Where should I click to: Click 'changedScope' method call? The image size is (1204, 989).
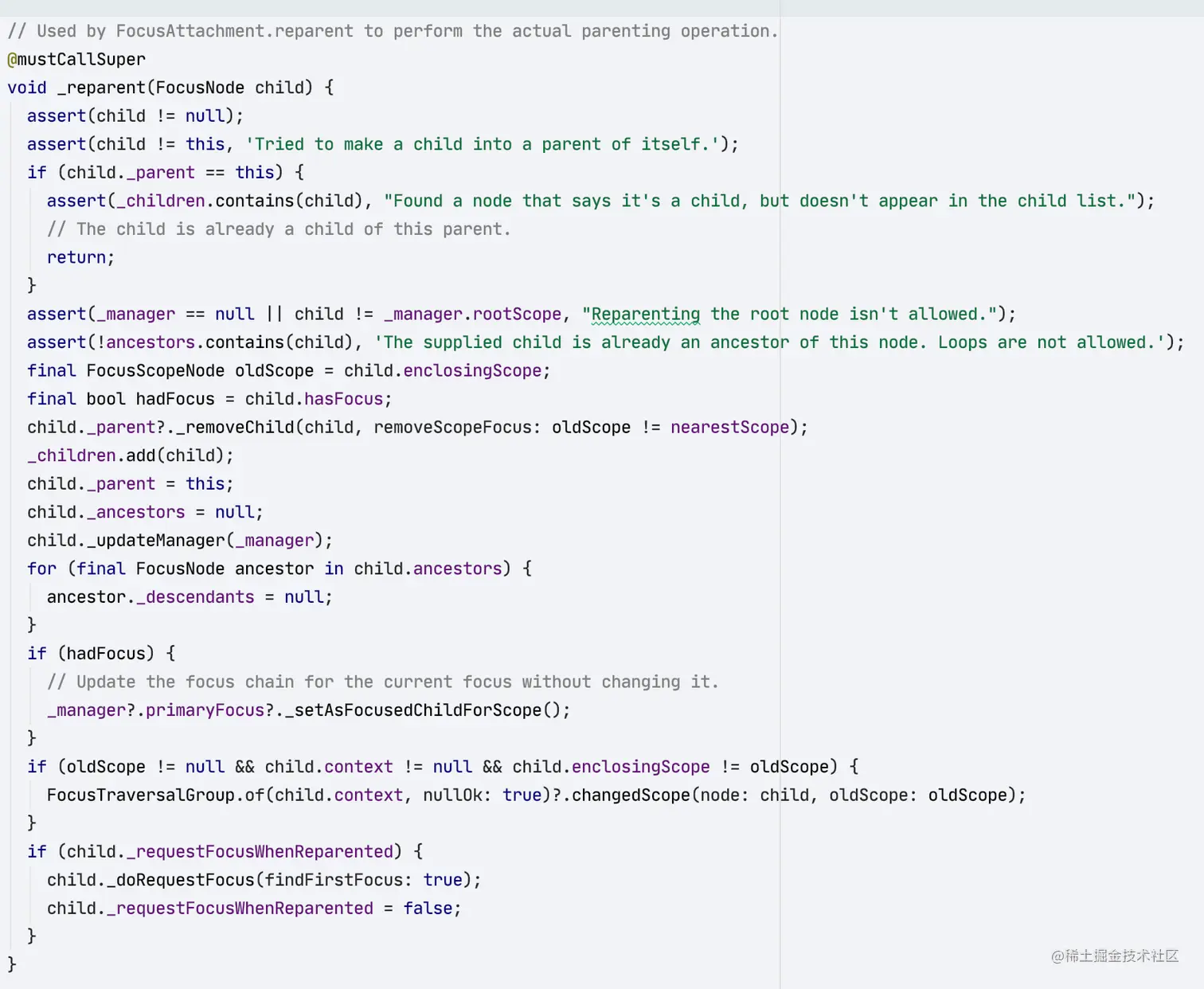click(631, 795)
